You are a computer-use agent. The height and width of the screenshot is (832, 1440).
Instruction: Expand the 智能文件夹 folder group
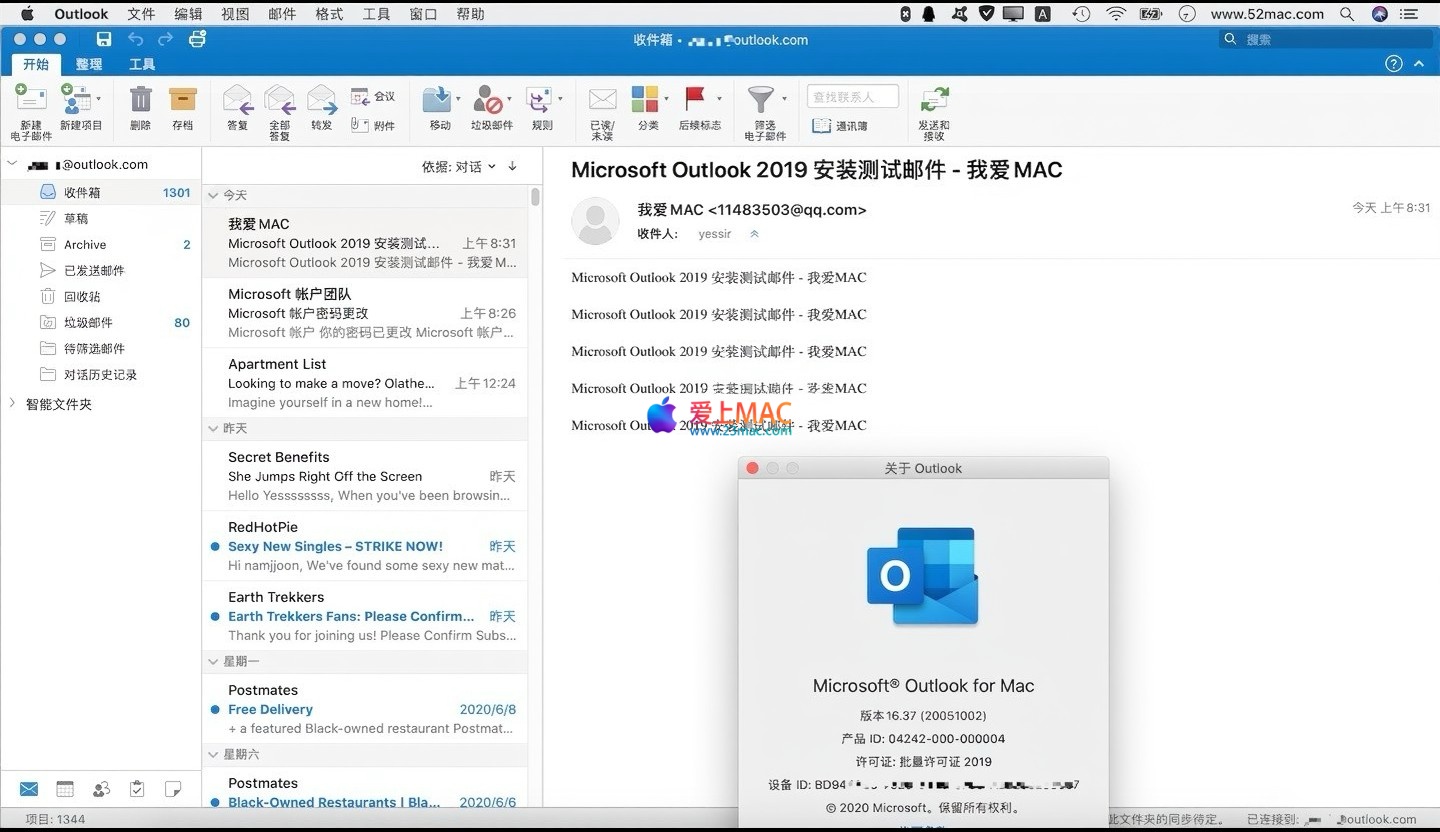[12, 404]
